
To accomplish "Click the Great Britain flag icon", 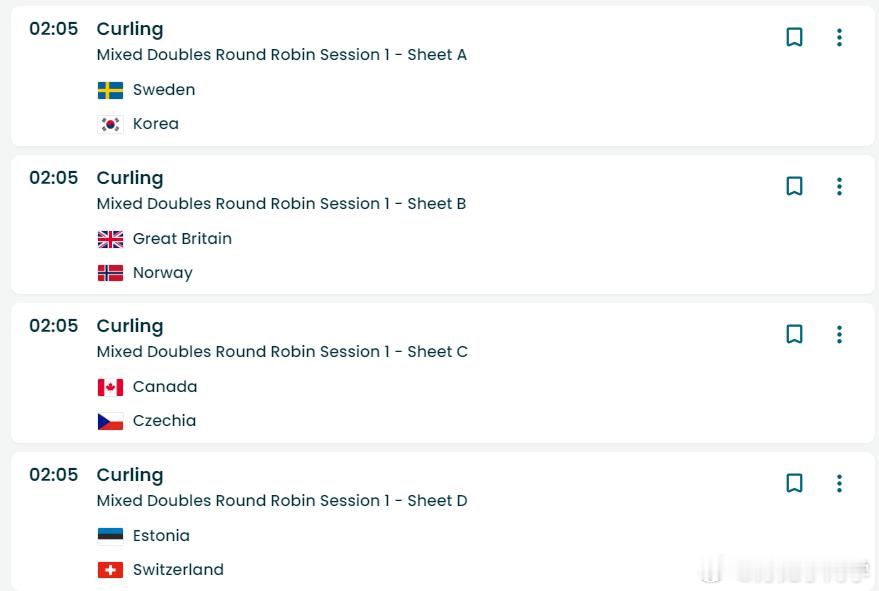I will coord(110,239).
